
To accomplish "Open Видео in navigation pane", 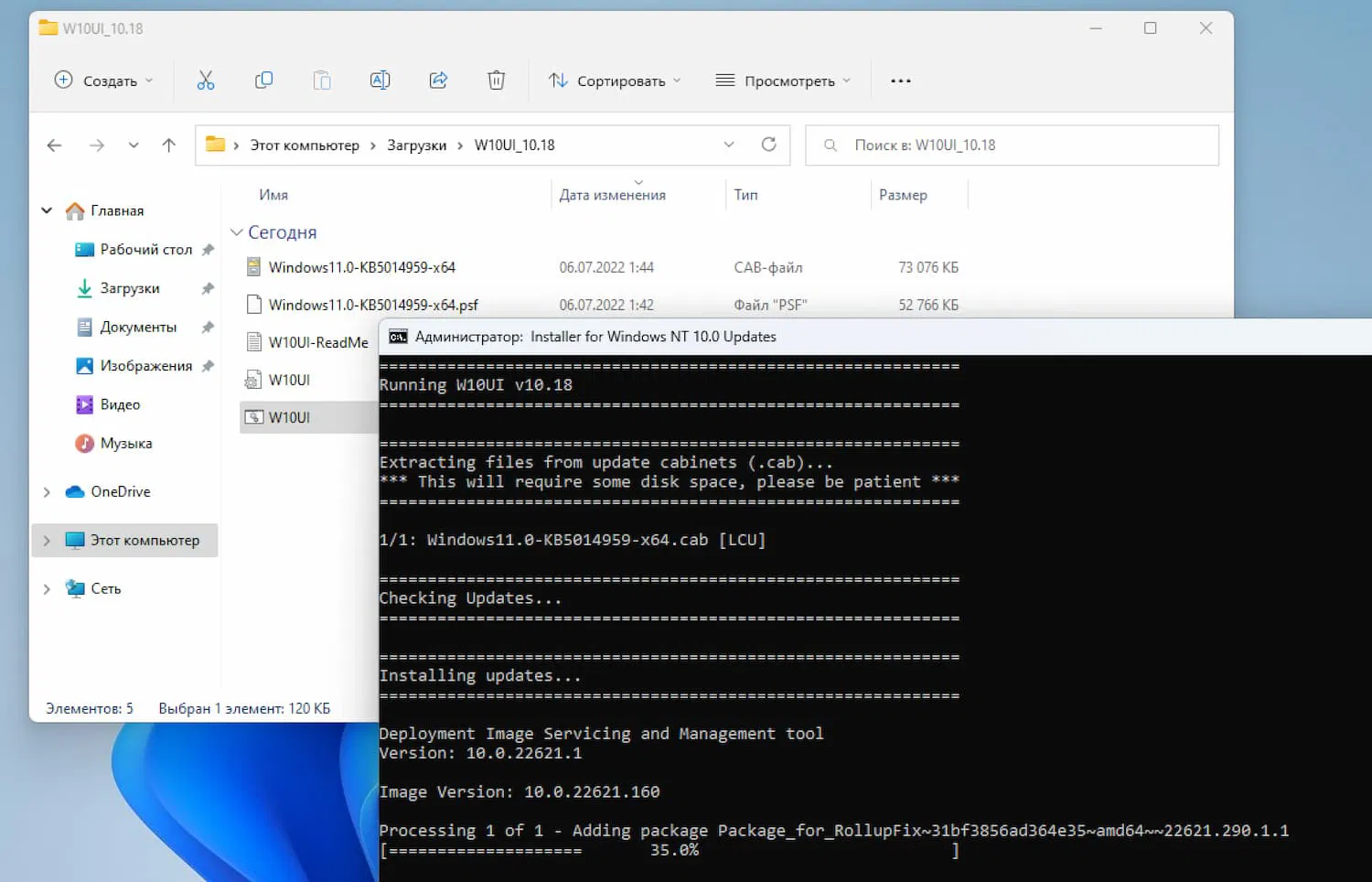I will pos(108,404).
